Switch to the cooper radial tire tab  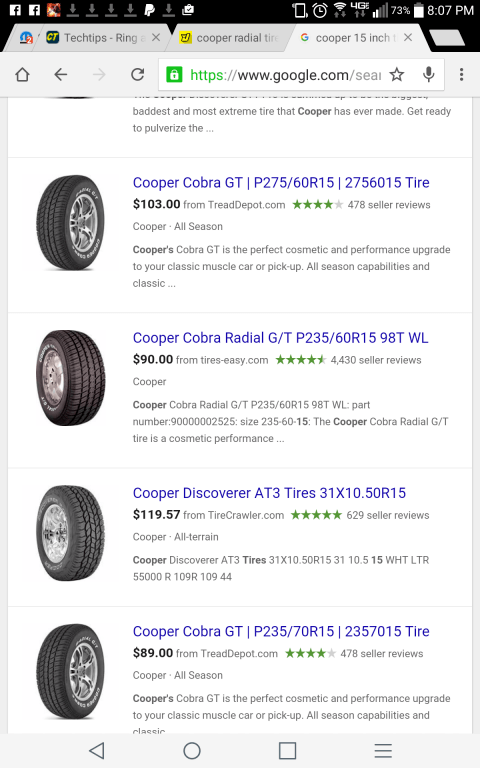coord(229,38)
